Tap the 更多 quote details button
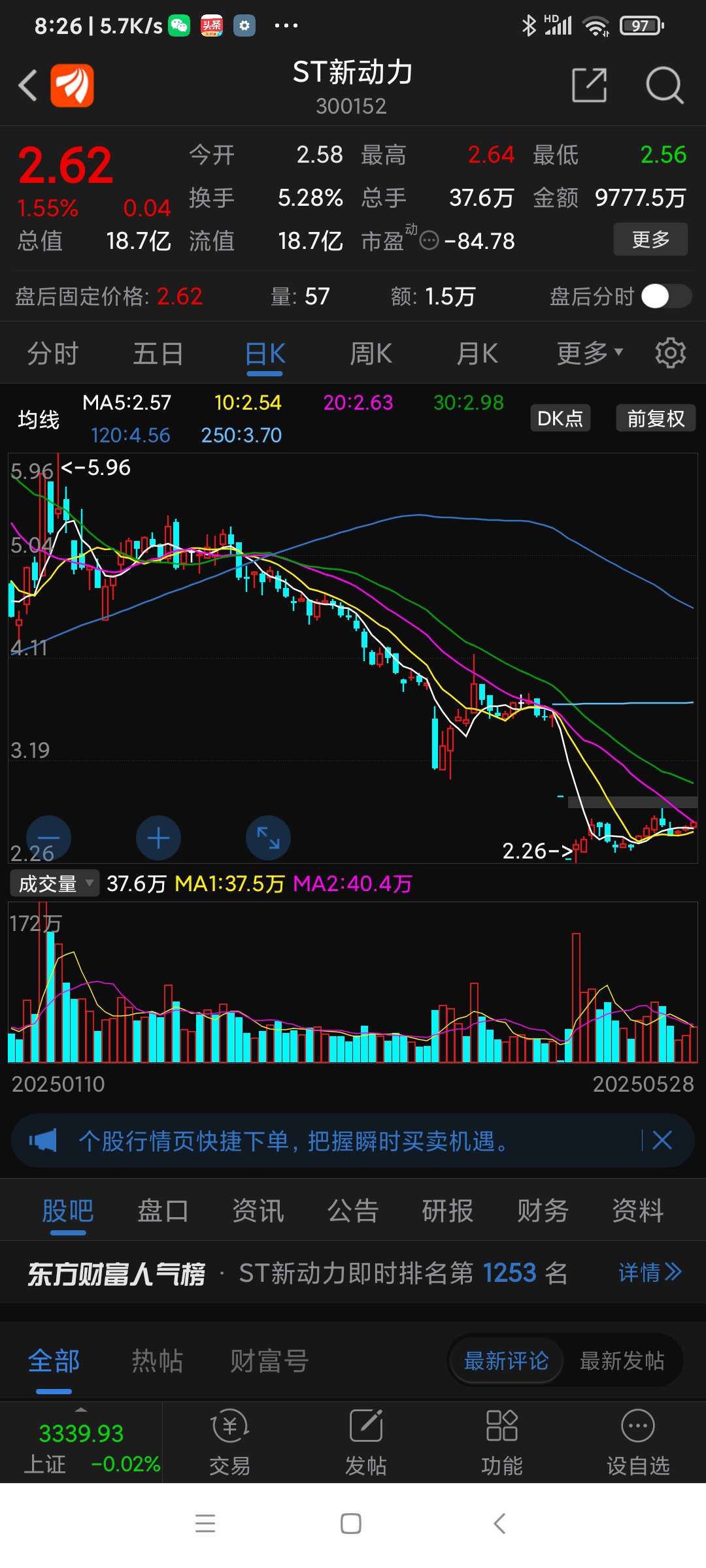 coord(650,239)
